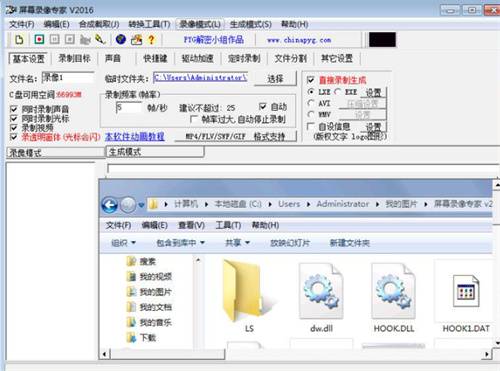Select the LXE format radio button
Image resolution: width=500 pixels, height=371 pixels.
point(311,91)
